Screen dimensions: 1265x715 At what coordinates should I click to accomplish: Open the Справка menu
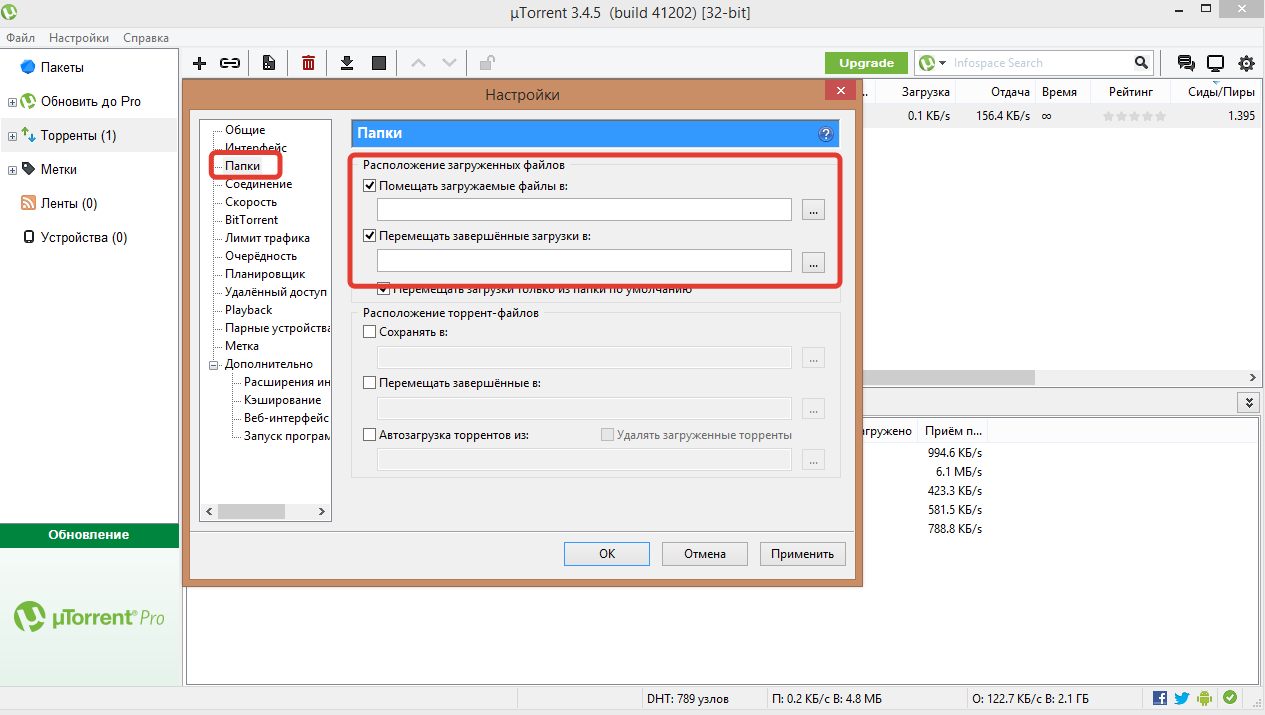click(x=146, y=37)
